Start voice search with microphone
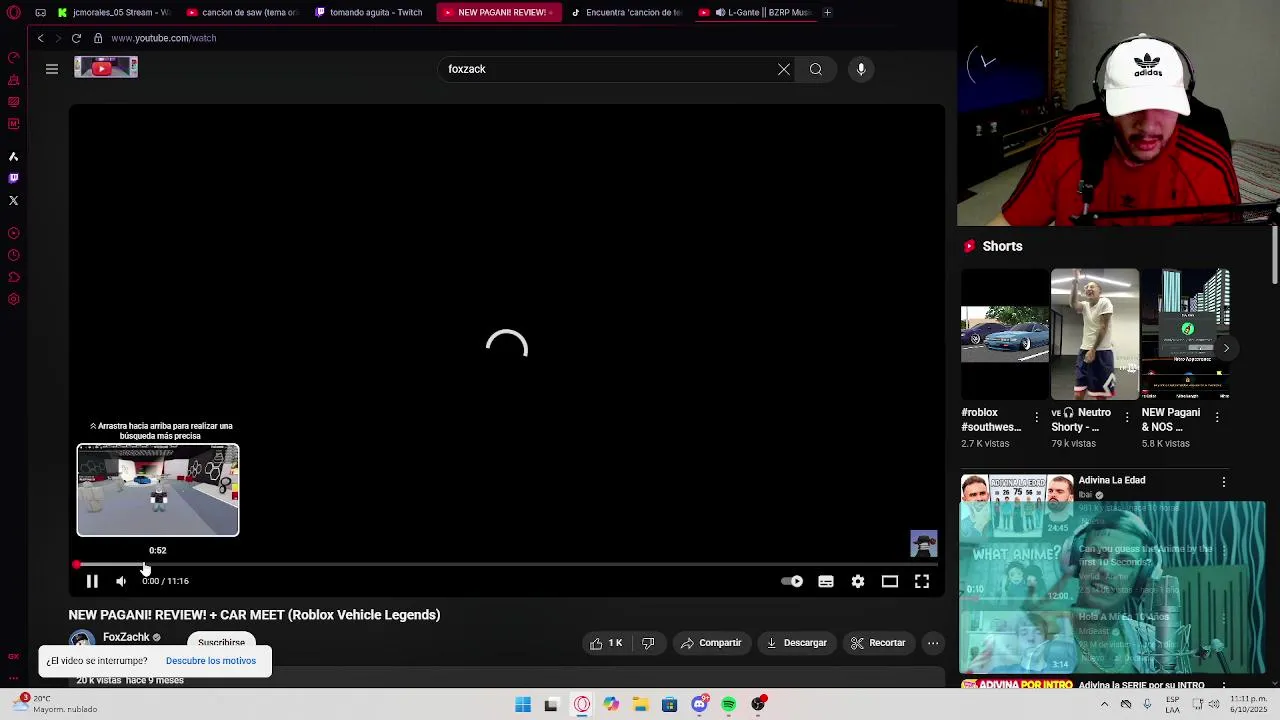The image size is (1280, 720). [861, 69]
